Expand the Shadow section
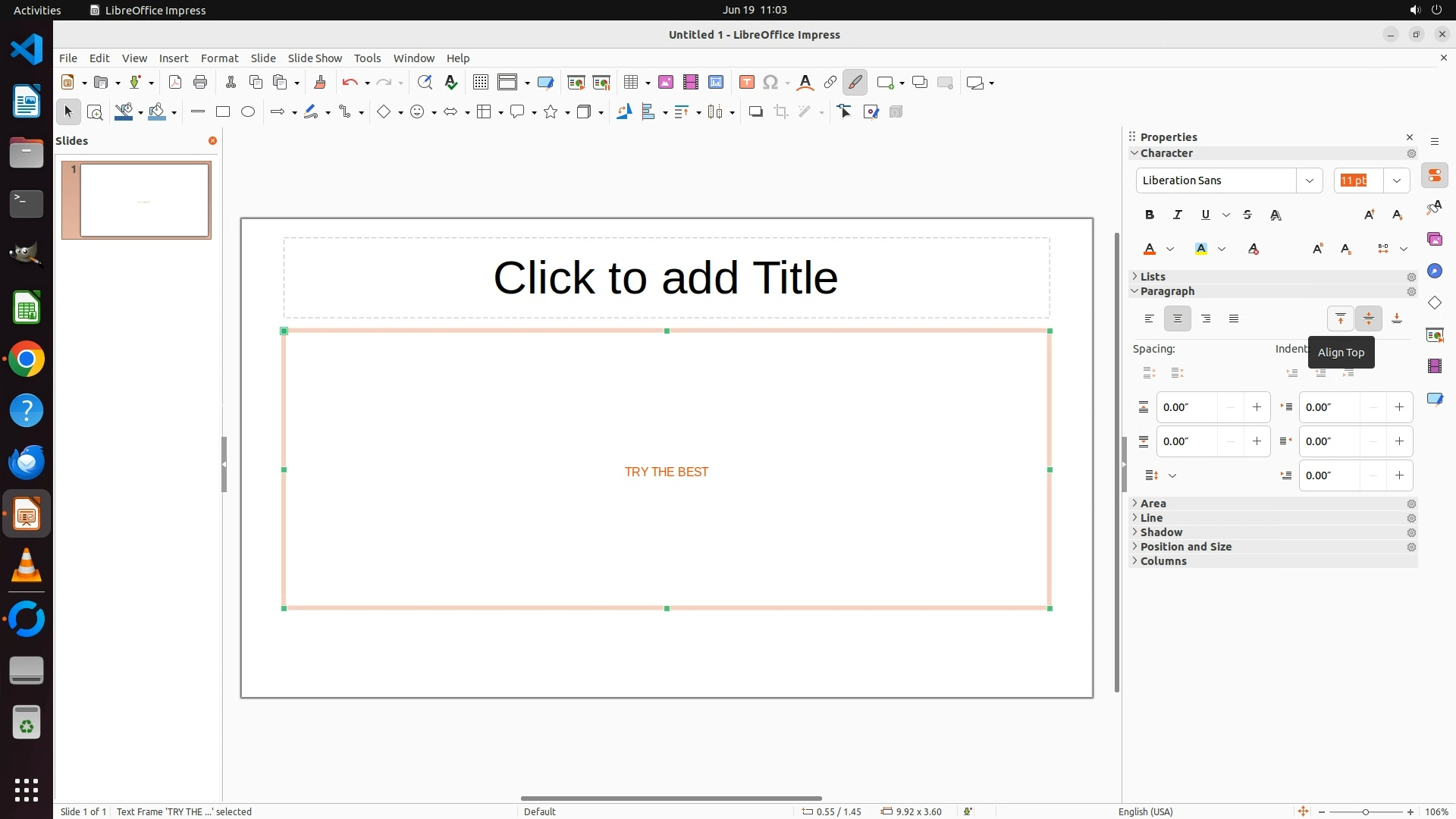1456x819 pixels. 1161,532
